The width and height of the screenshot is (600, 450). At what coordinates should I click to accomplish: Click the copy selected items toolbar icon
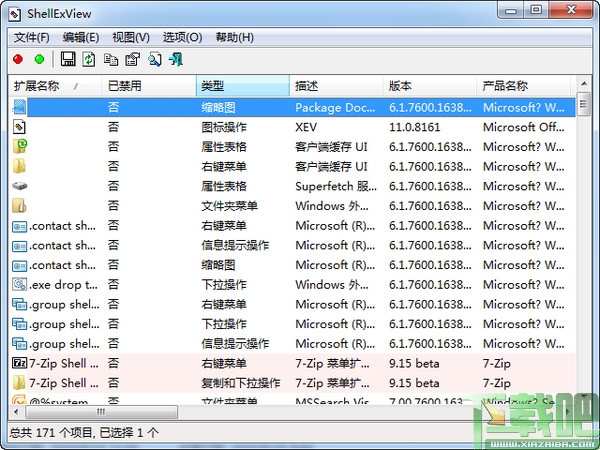[111, 59]
